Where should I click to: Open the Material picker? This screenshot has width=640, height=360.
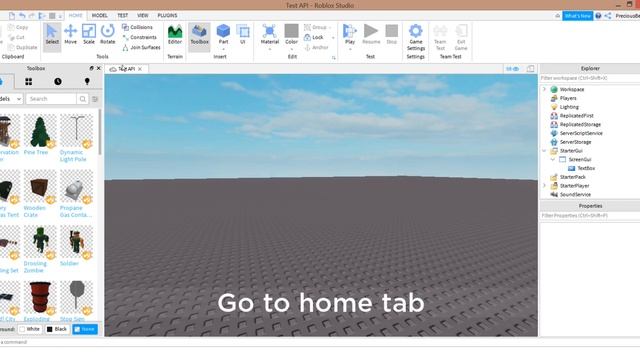click(269, 35)
